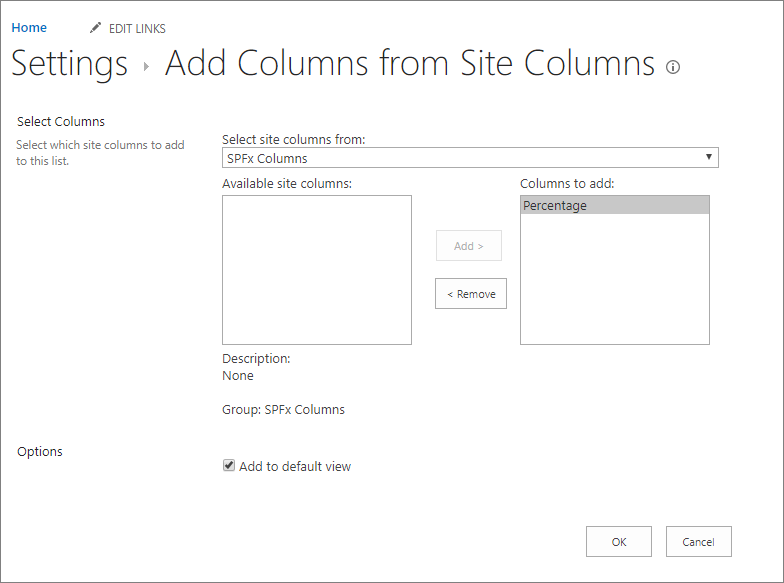This screenshot has width=784, height=583.
Task: Click EDIT LINKS in the navigation
Action: coord(137,28)
